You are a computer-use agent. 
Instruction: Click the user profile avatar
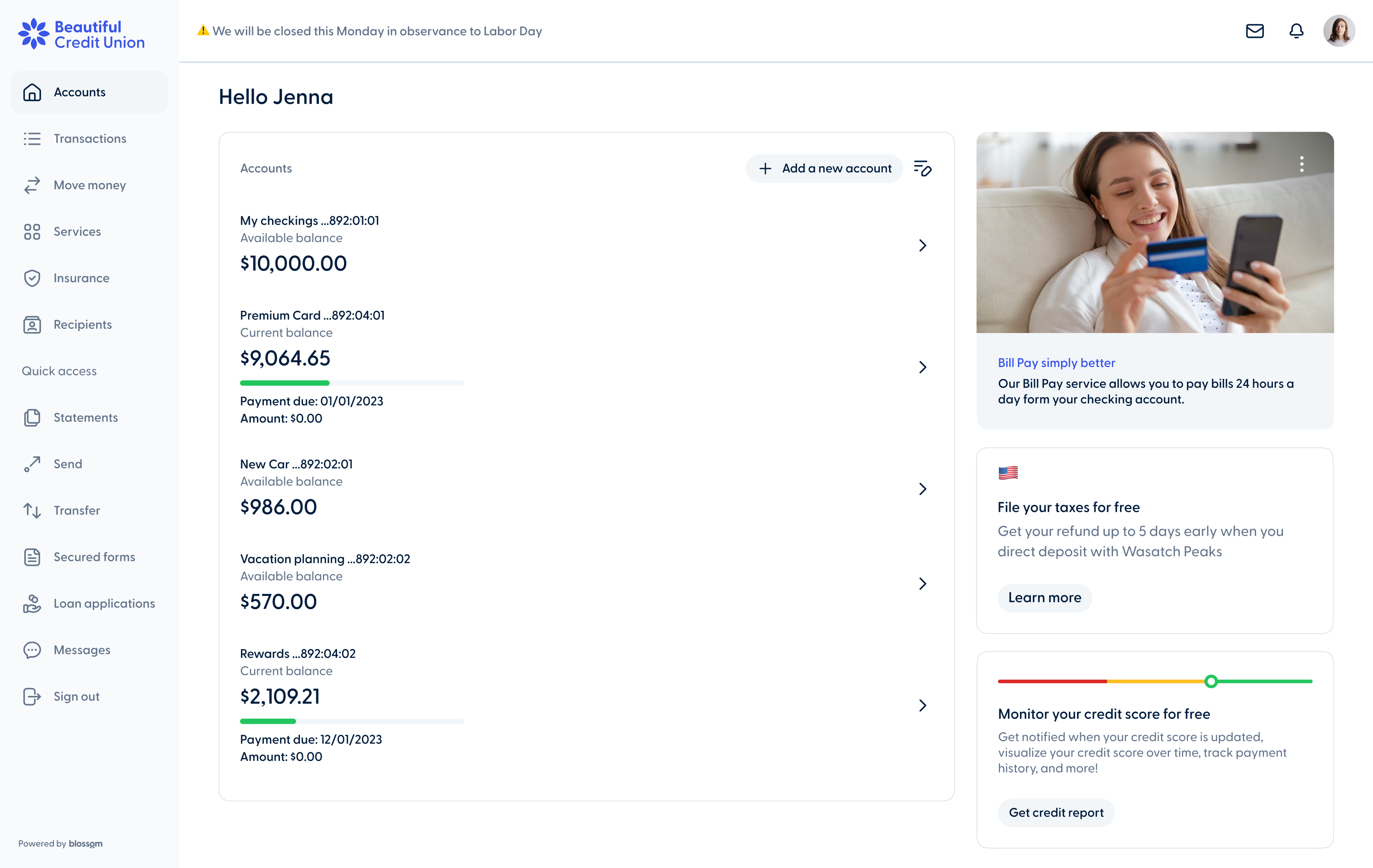[x=1338, y=31]
